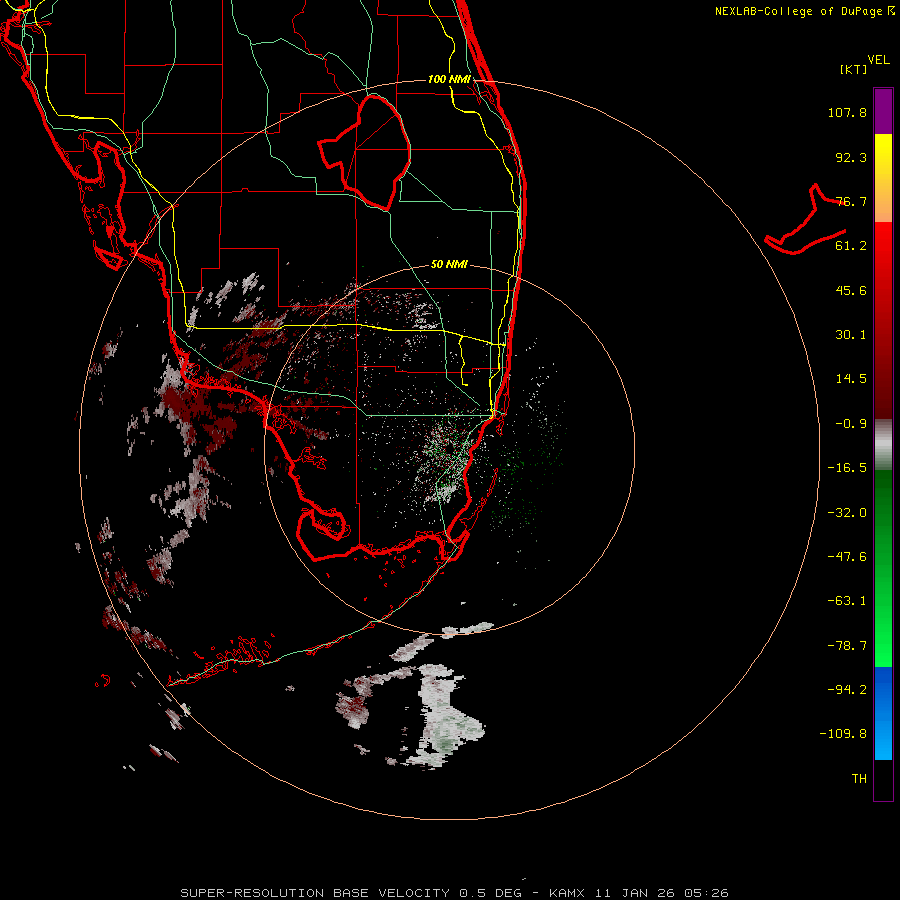Click the TH legend label

click(859, 779)
